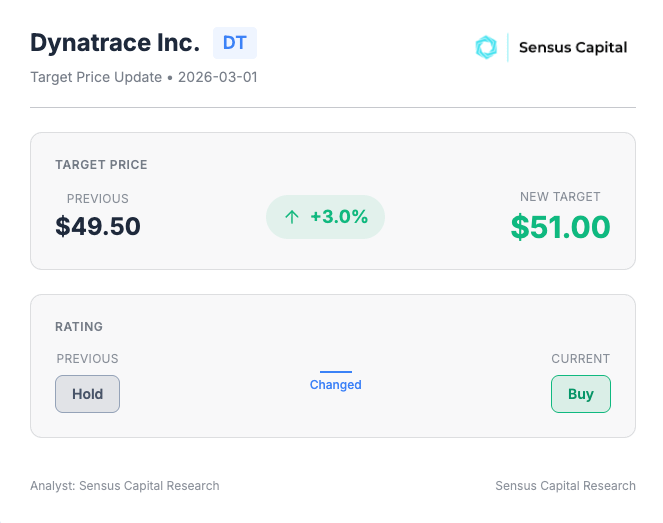Click the green upward arrow icon
The image size is (663, 523).
click(x=291, y=217)
